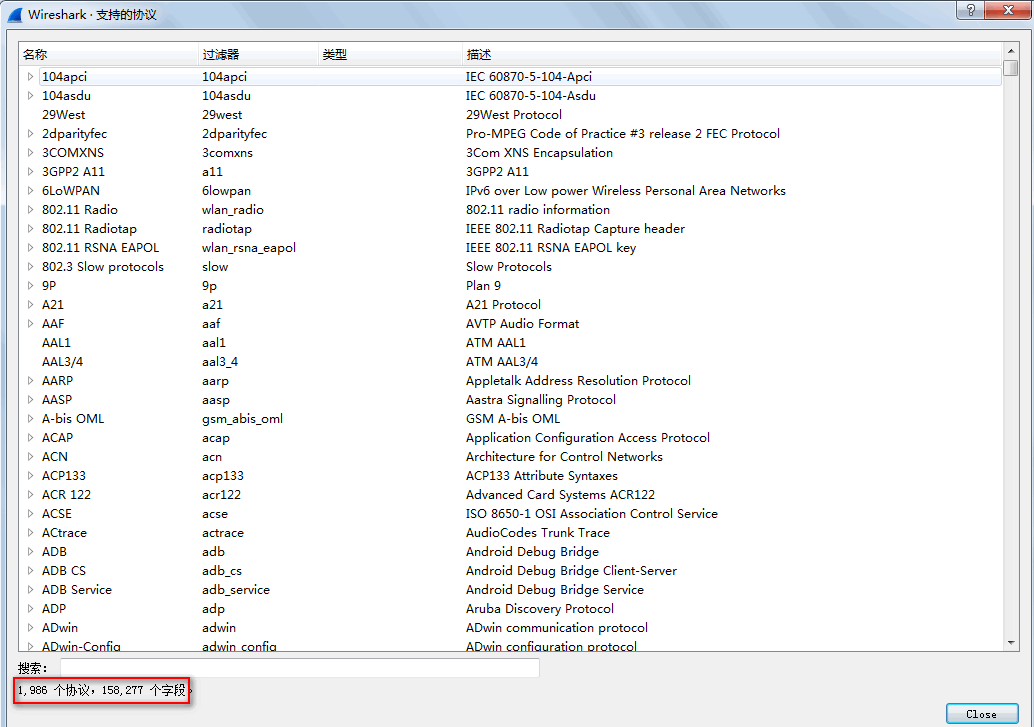Sort by the 描述 column header

[732, 55]
